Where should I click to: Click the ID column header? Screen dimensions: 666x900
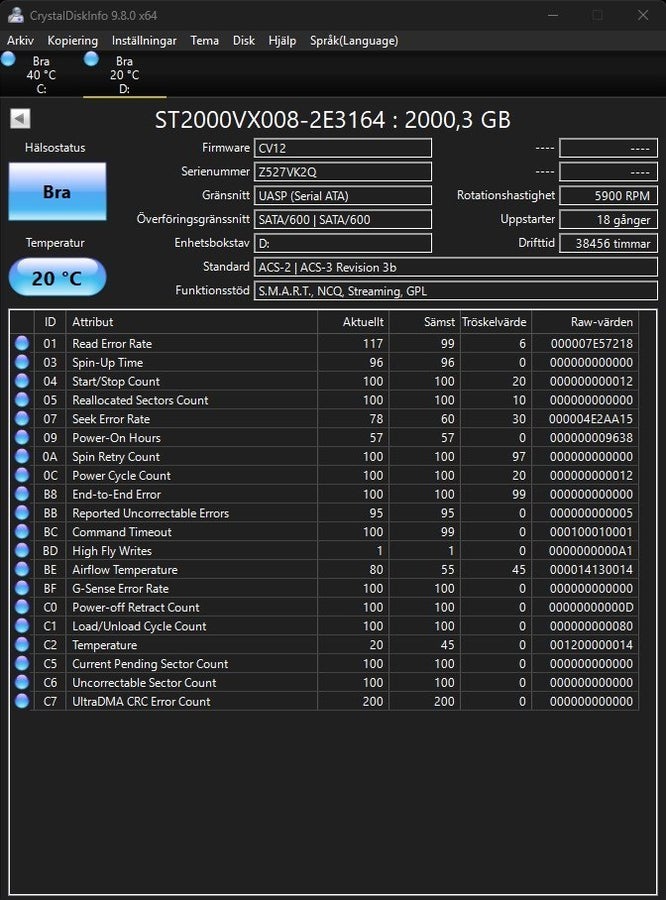[50, 322]
